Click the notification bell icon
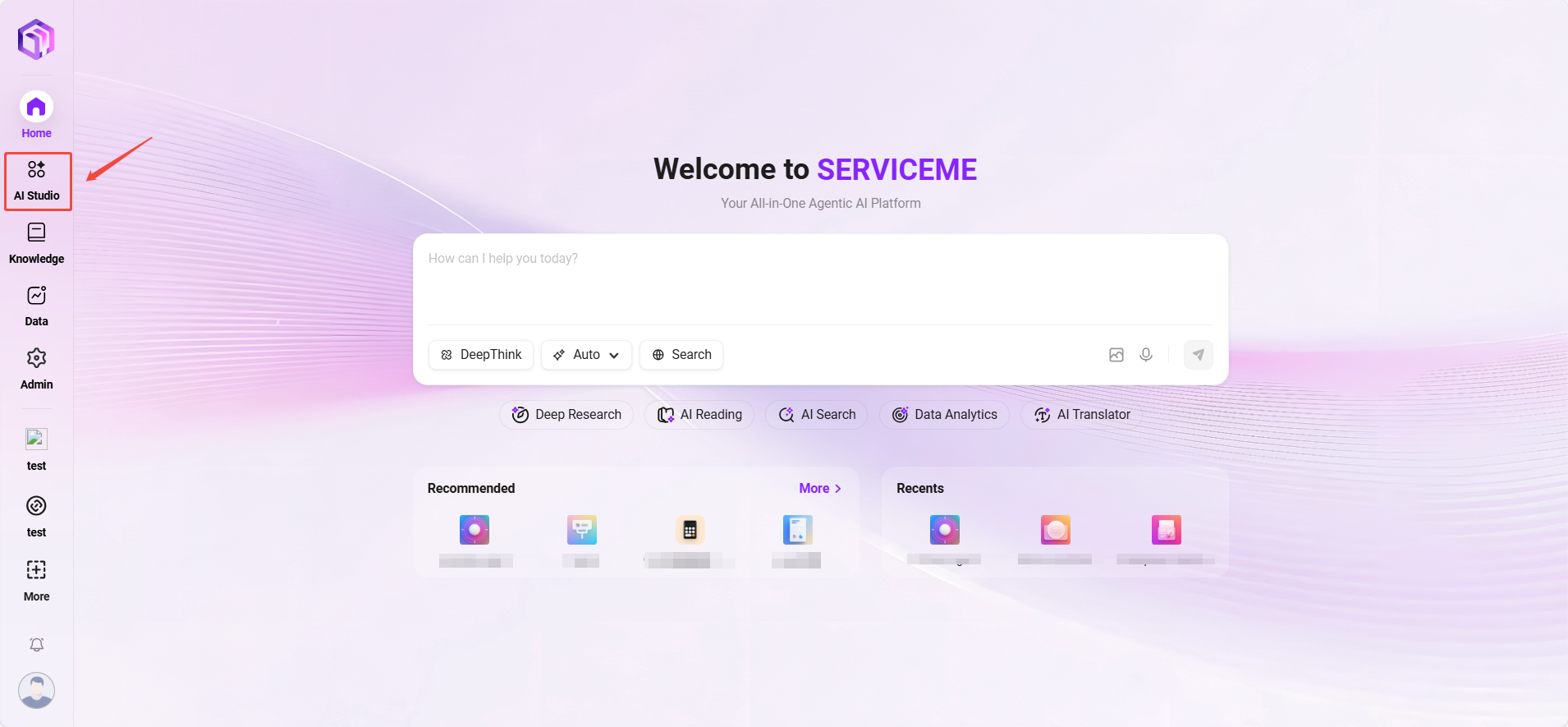Viewport: 1568px width, 727px height. pyautogui.click(x=37, y=645)
